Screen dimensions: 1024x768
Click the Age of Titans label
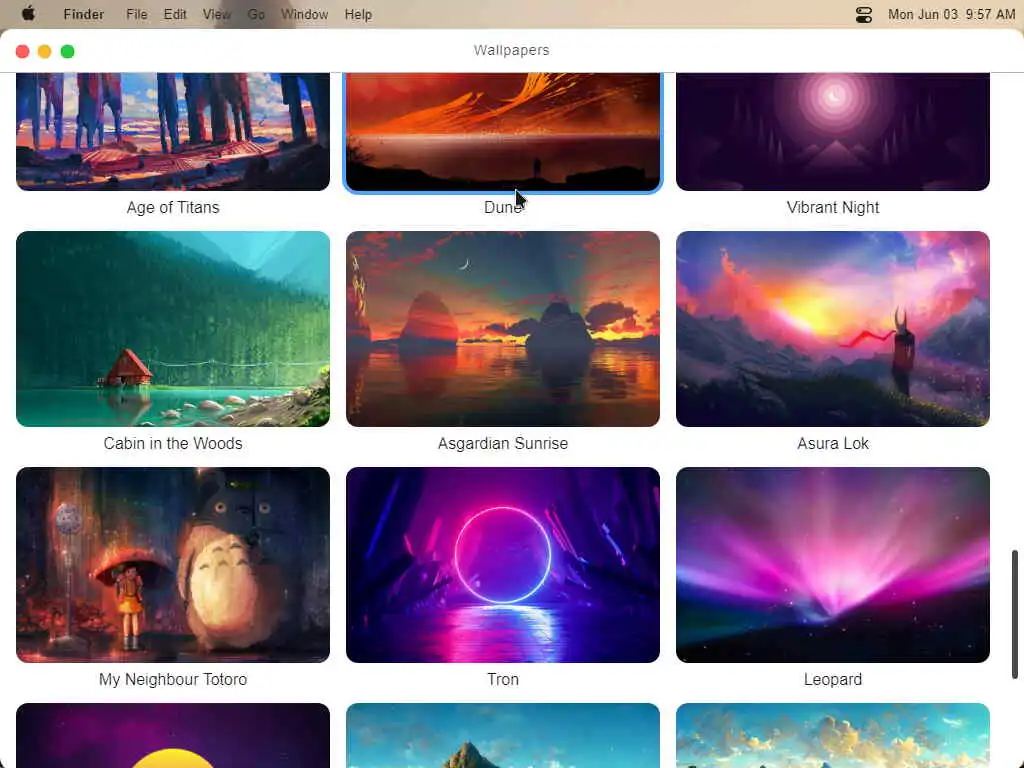[173, 208]
